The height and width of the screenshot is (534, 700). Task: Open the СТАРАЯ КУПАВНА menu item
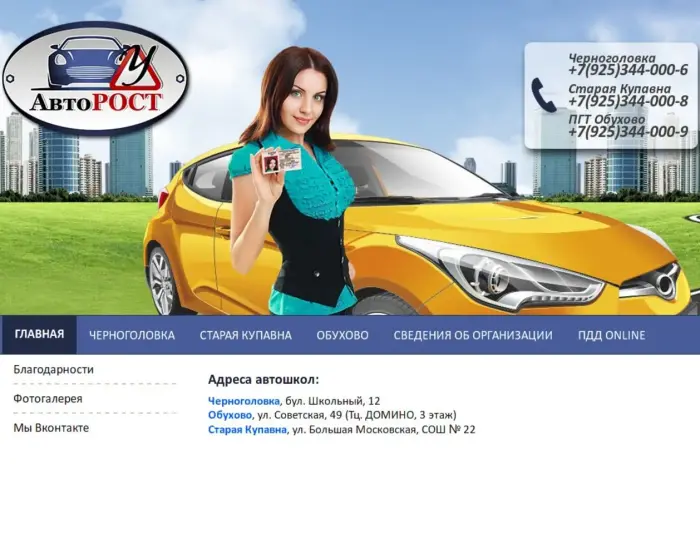pyautogui.click(x=246, y=335)
